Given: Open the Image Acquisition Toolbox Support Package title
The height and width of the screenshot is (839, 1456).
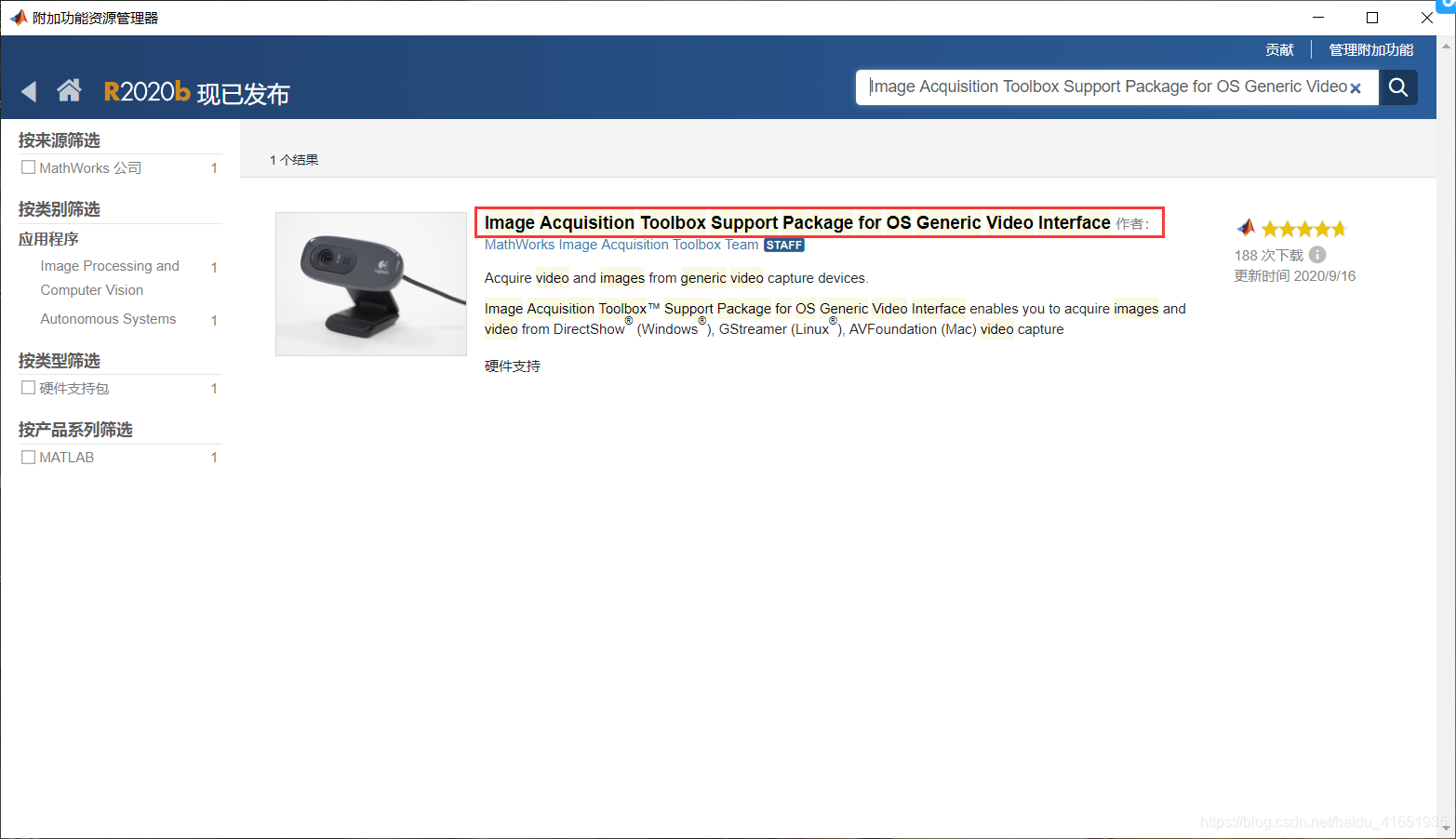Looking at the screenshot, I should coord(797,222).
